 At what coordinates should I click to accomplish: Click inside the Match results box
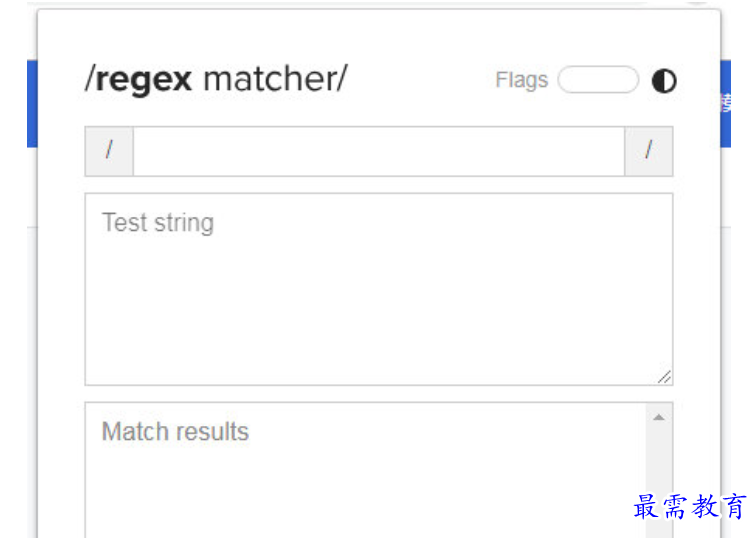point(366,471)
